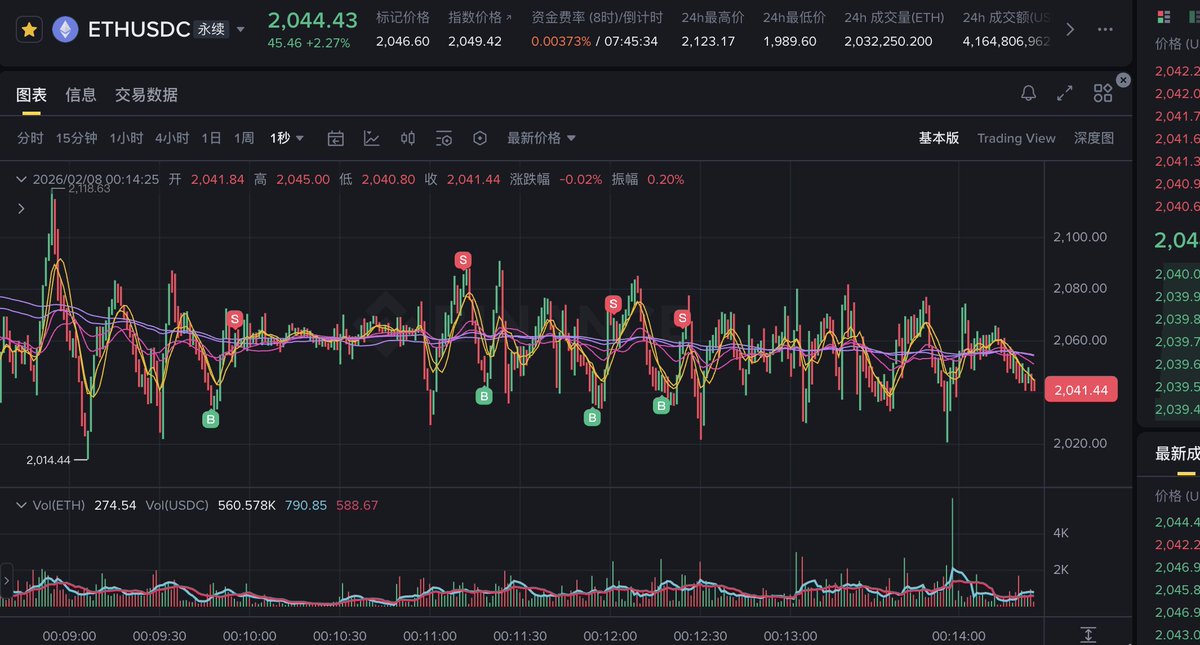
Task: Switch chart to 深度图 view
Action: [1093, 138]
